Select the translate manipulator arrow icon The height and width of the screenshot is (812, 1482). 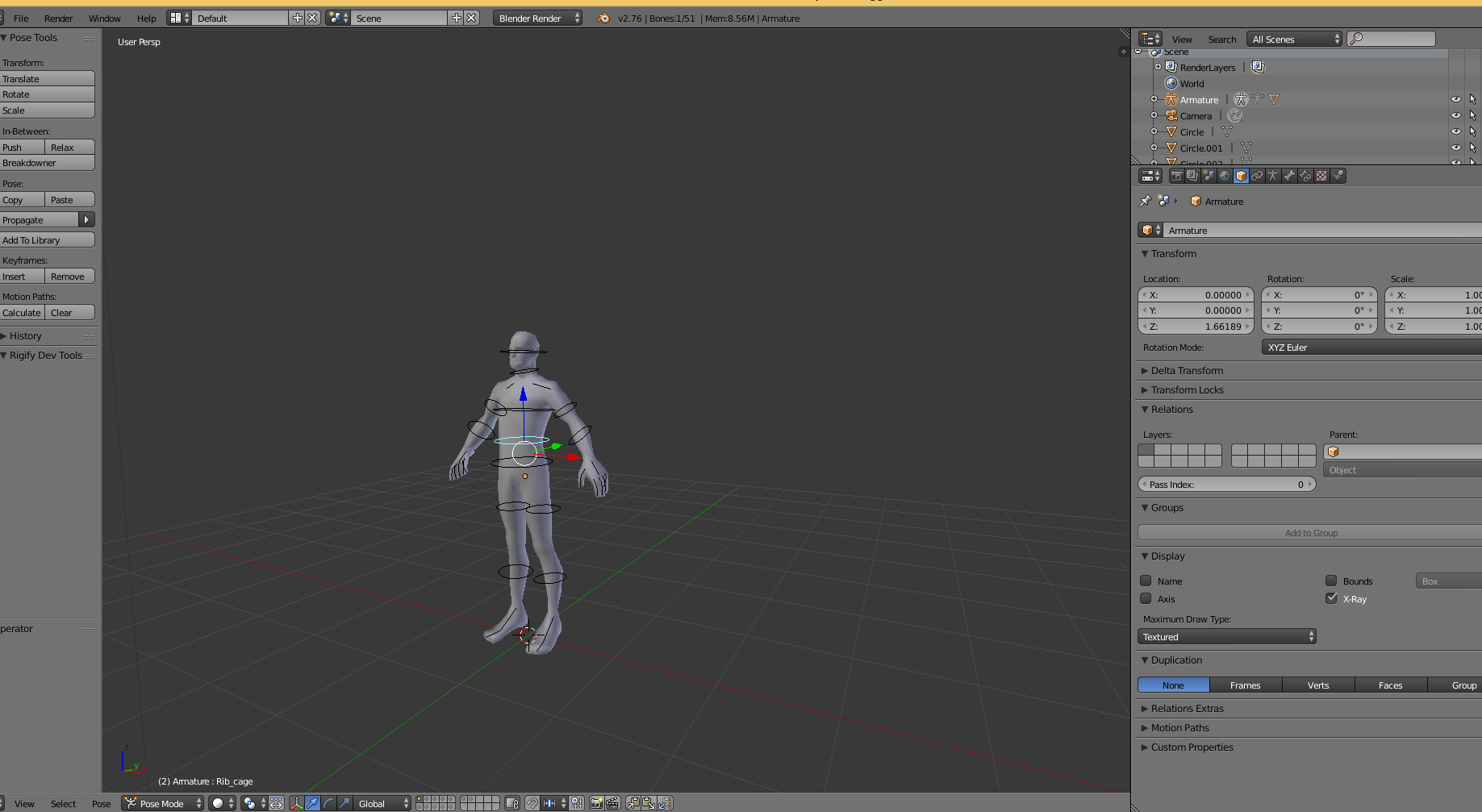[312, 803]
